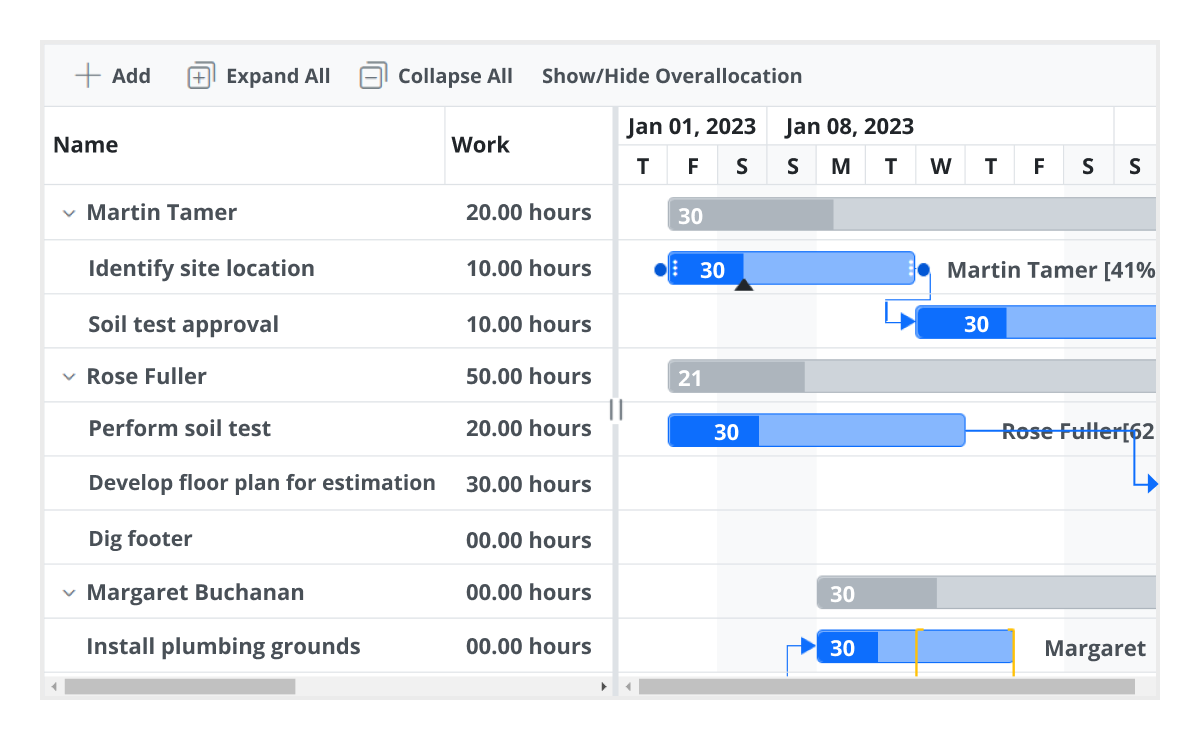Click the Collapse All icon

371,74
